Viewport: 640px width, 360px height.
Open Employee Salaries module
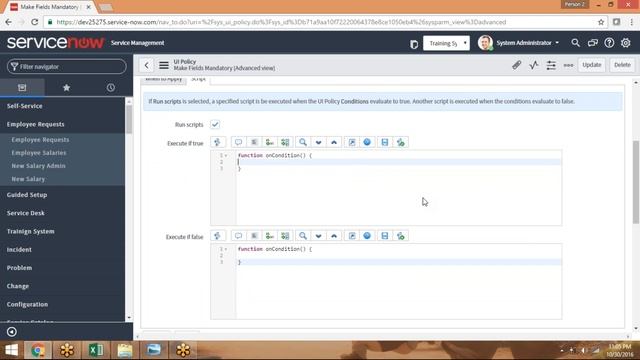pos(39,153)
